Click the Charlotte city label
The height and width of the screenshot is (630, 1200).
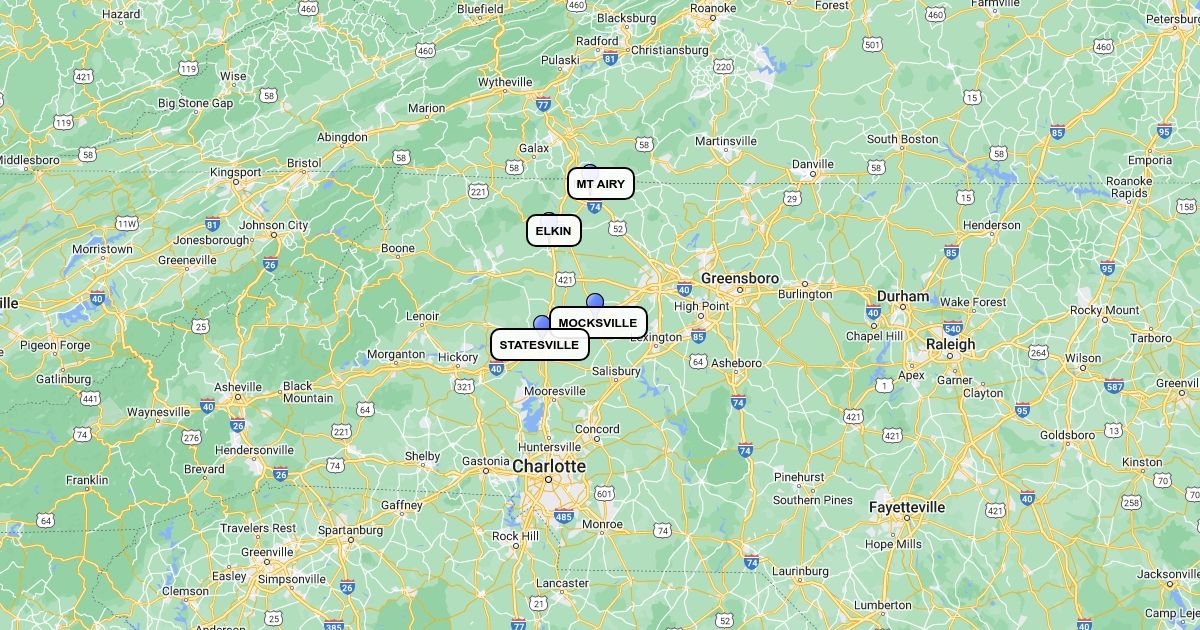[549, 466]
